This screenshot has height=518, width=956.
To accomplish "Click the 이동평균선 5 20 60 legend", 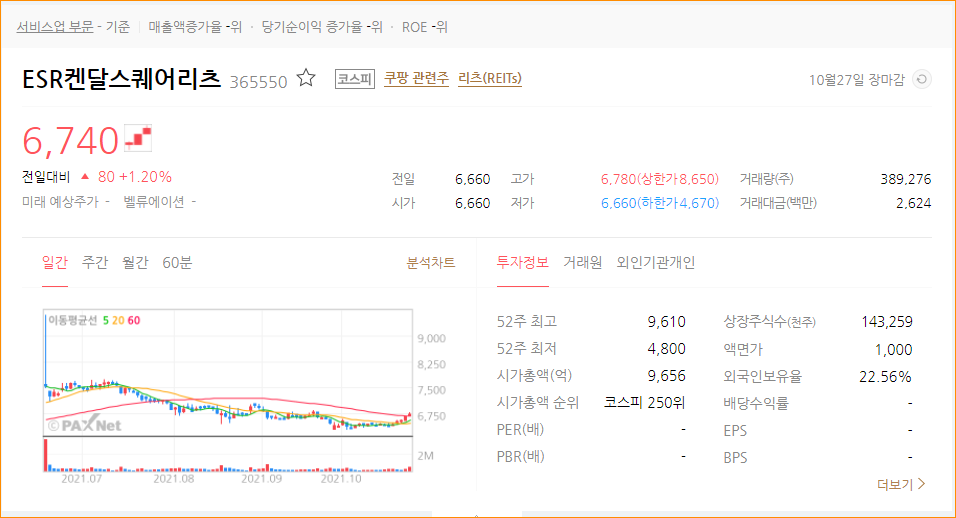I will [94, 320].
